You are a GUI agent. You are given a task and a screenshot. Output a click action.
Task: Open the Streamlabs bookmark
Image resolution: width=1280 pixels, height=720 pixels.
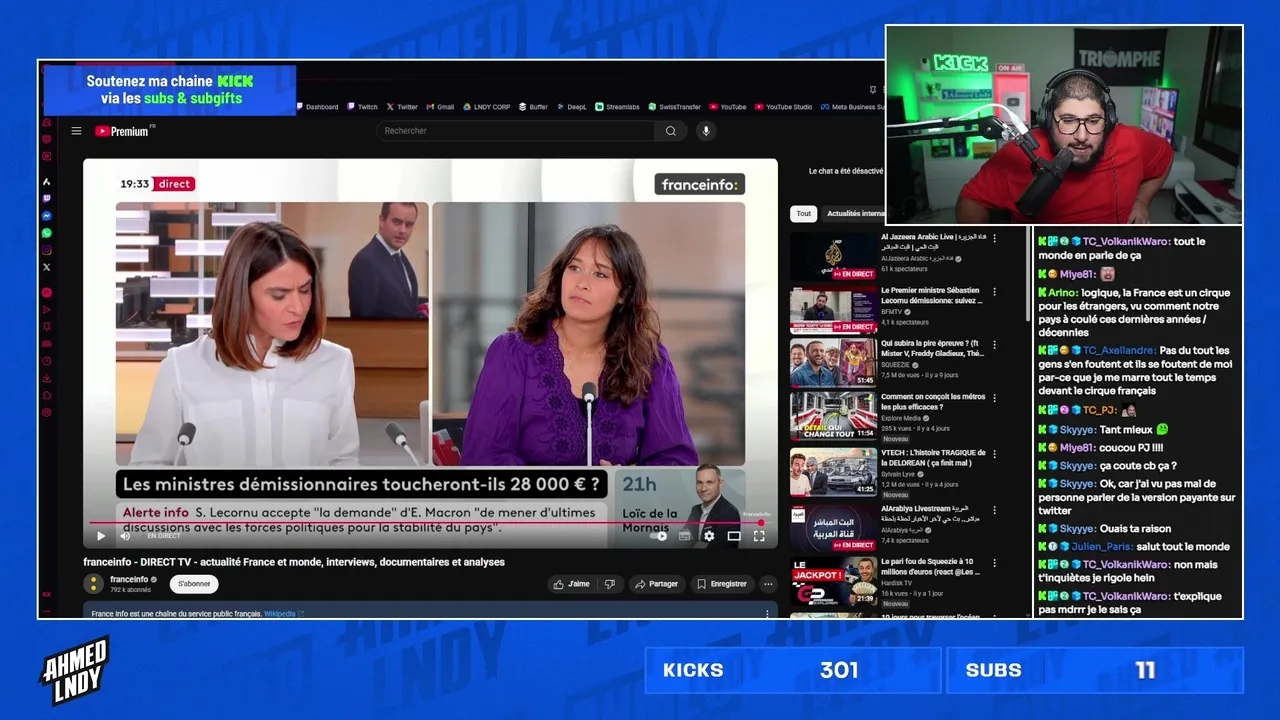[x=618, y=107]
